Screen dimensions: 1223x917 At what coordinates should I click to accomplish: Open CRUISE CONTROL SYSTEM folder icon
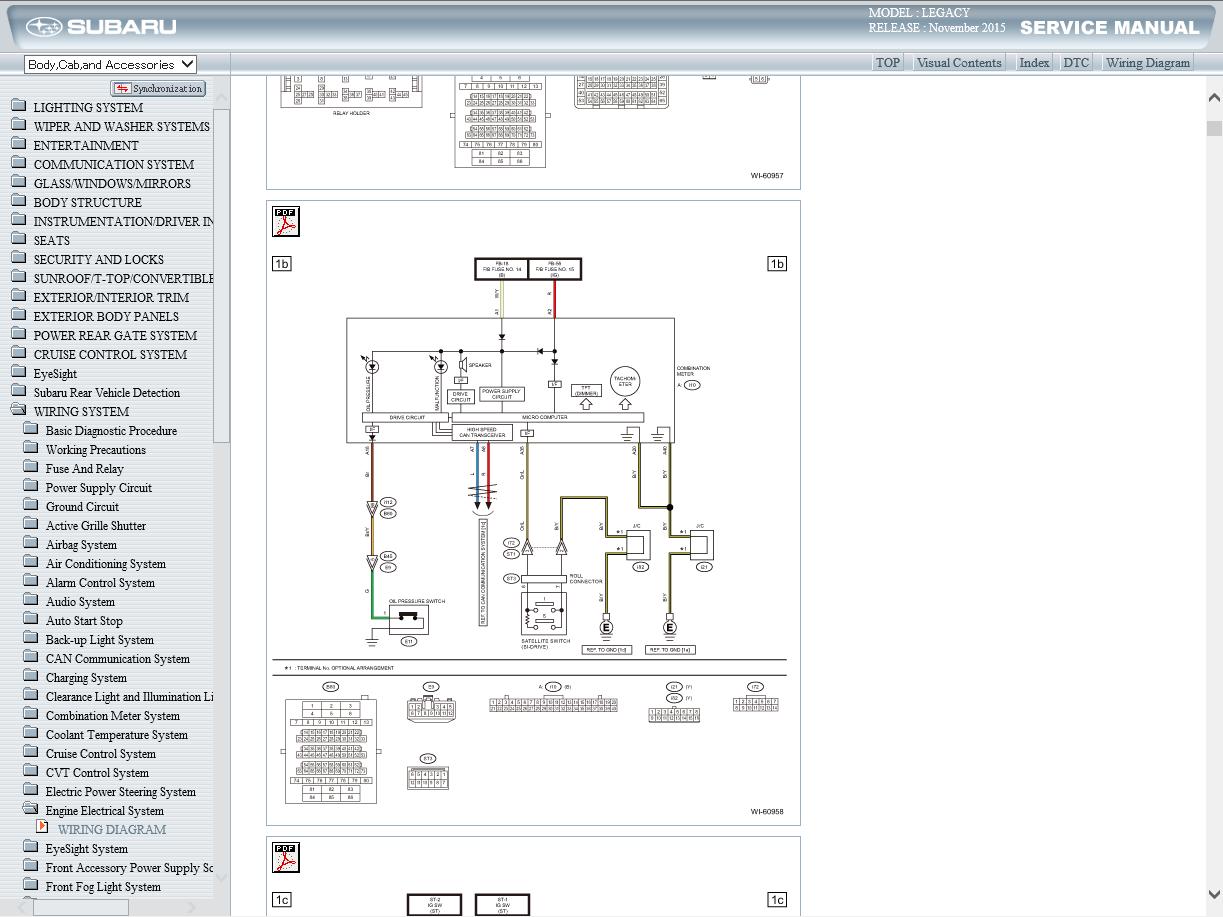[x=19, y=353]
